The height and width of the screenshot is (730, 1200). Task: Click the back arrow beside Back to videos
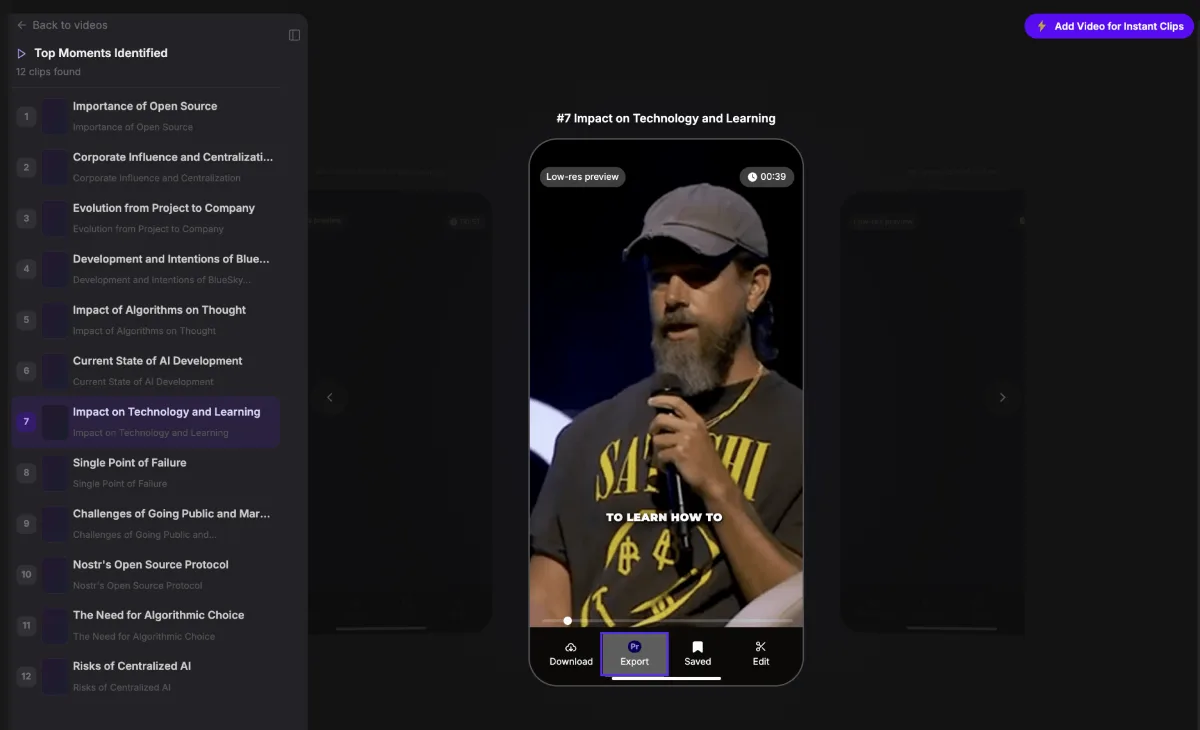(22, 25)
